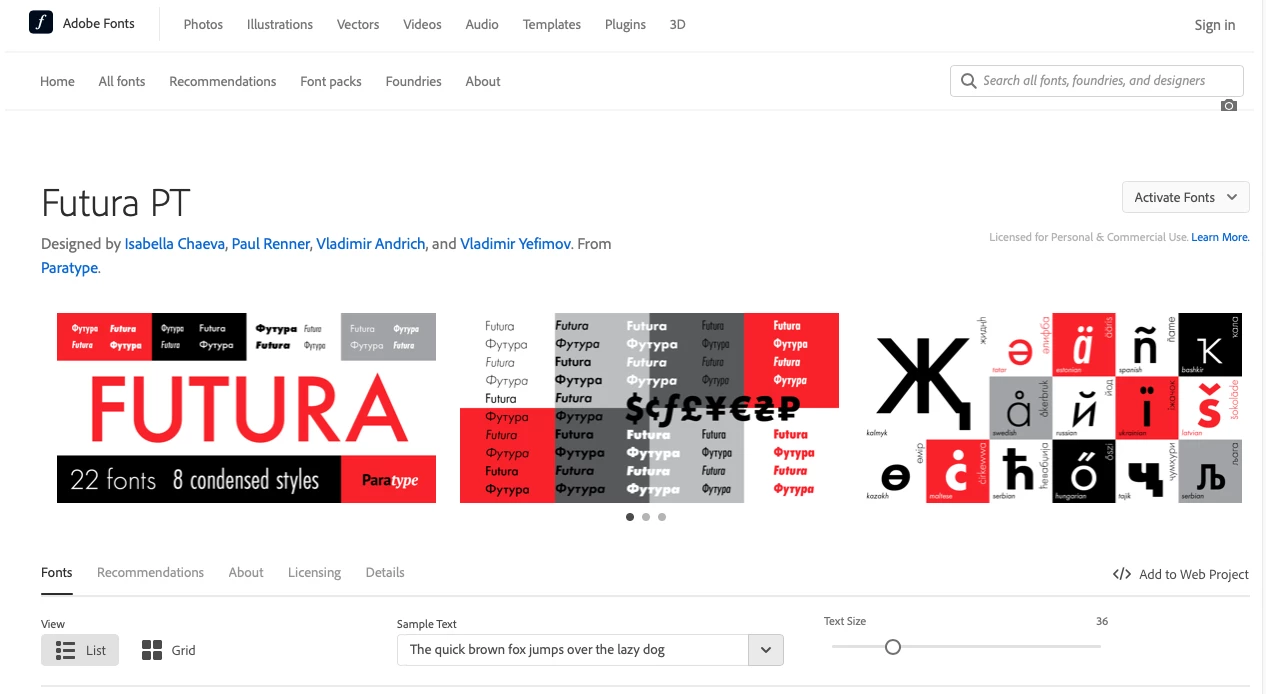Open the Paratype foundry link
Image resolution: width=1266 pixels, height=694 pixels.
click(x=70, y=268)
